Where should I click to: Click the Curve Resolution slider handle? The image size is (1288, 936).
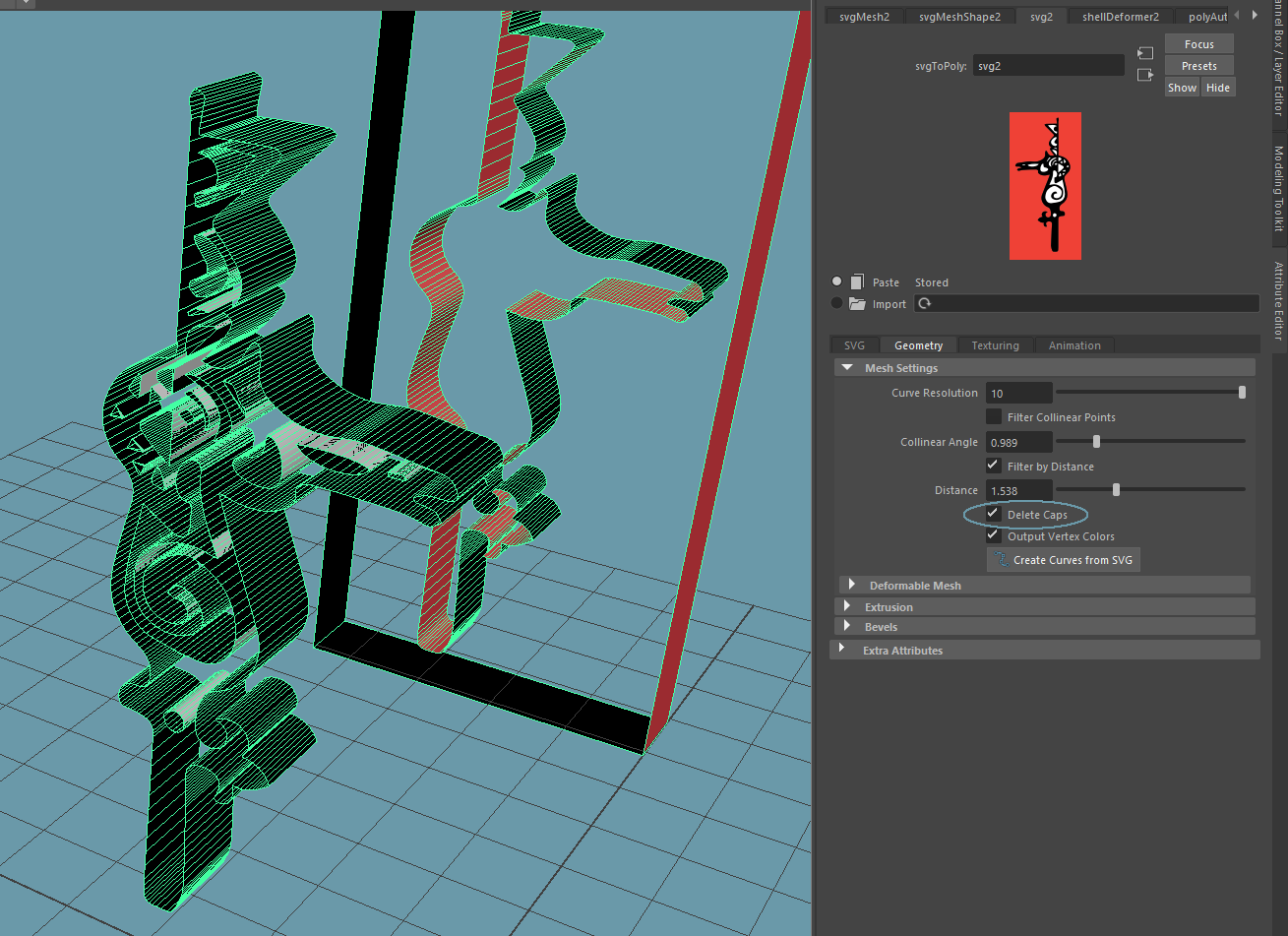[x=1242, y=392]
